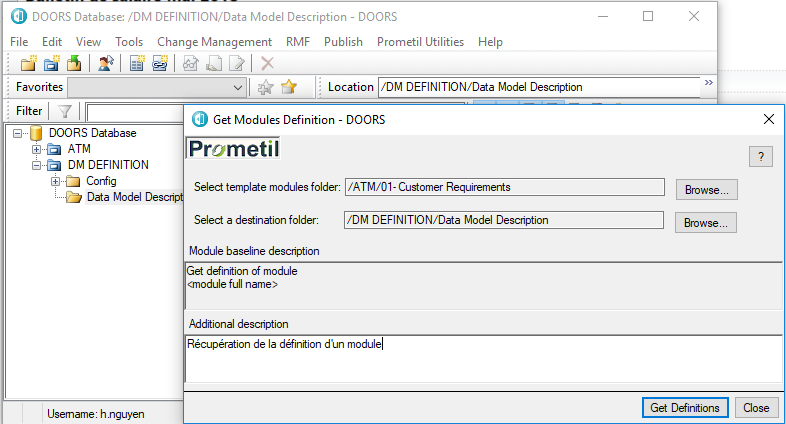786x424 pixels.
Task: Click the New Formal Module toolbar icon
Action: [x=136, y=63]
